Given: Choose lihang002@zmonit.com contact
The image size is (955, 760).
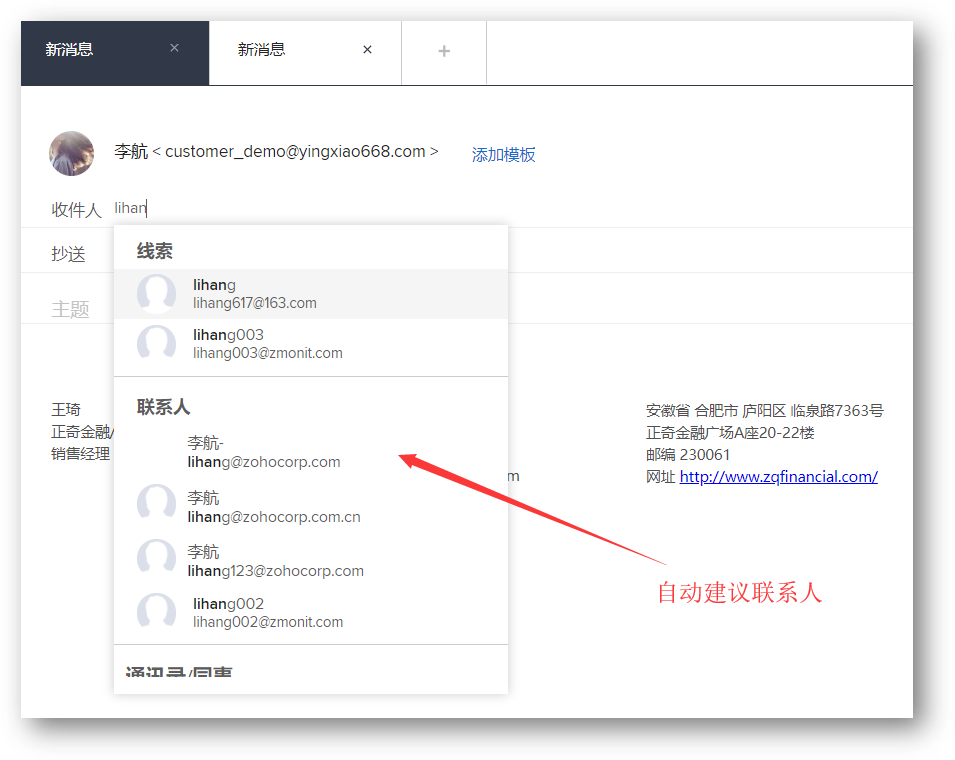Looking at the screenshot, I should (268, 612).
